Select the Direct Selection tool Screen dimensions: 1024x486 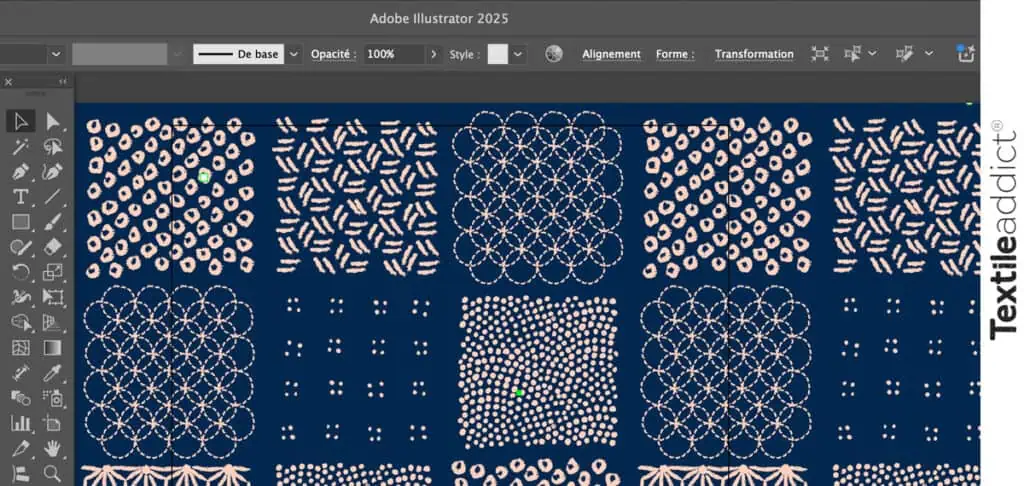pyautogui.click(x=53, y=122)
